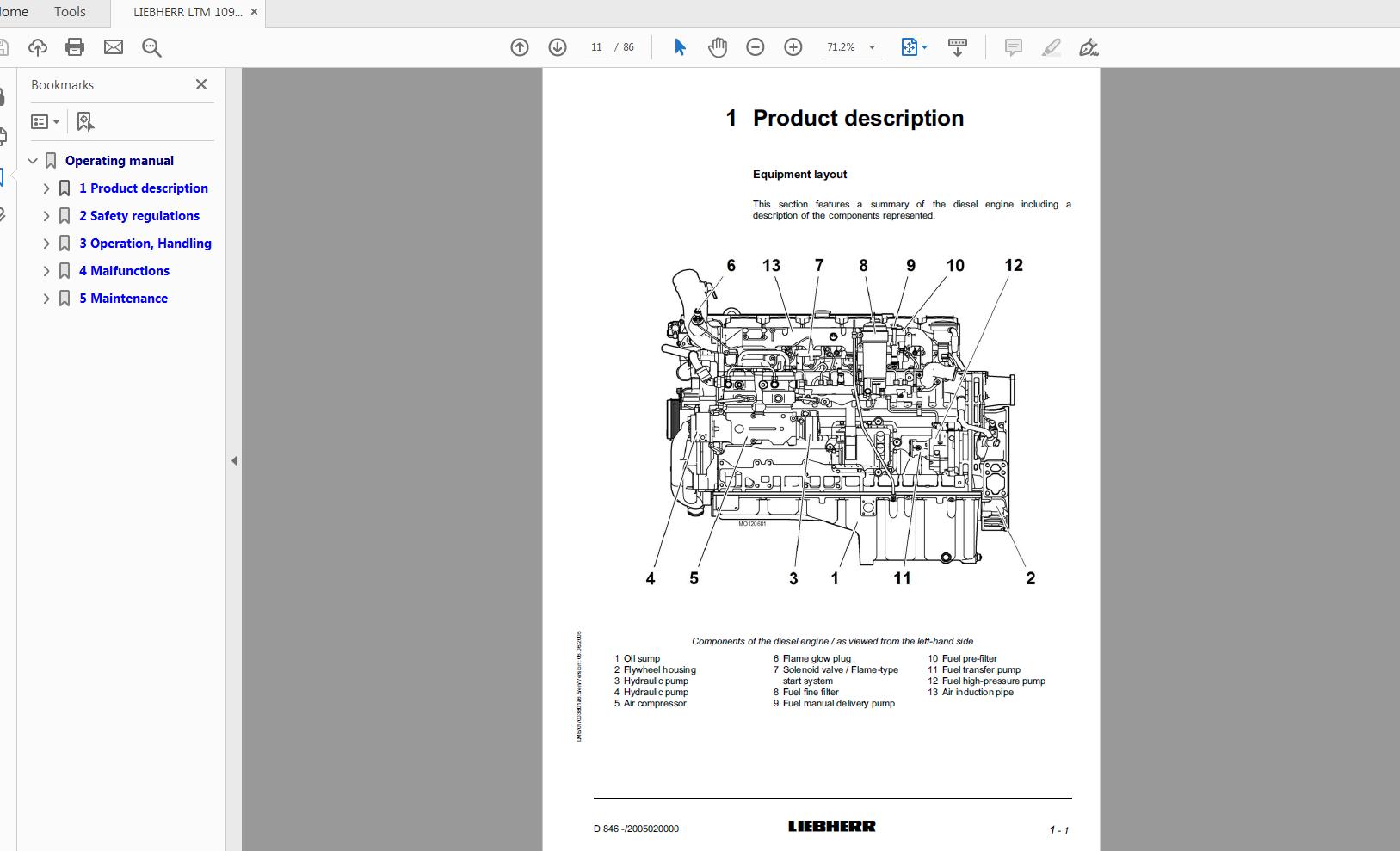Expand the 2 Safety regulations bookmark
Viewport: 1400px width, 851px height.
[x=46, y=215]
